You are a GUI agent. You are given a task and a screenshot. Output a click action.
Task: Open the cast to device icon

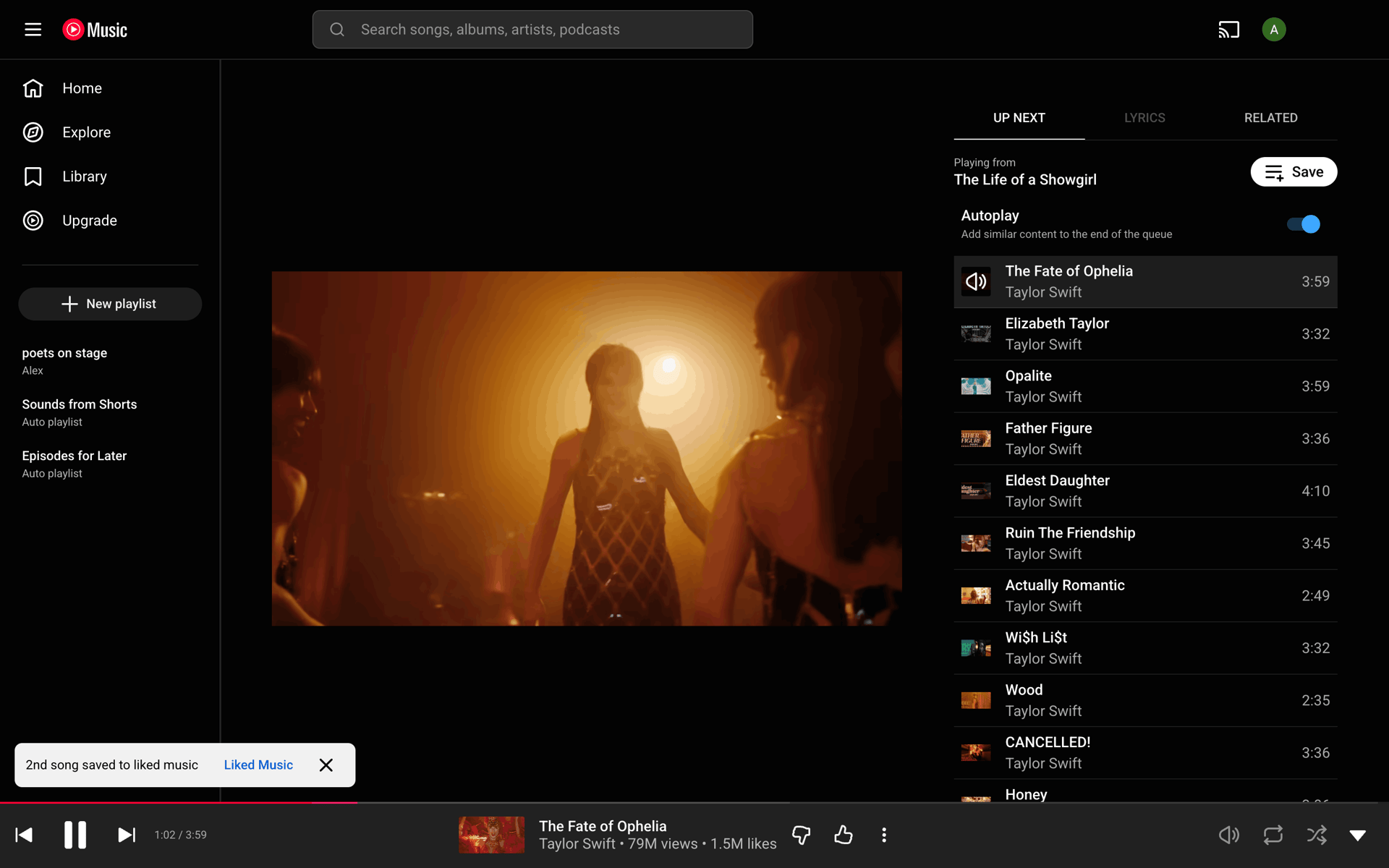pos(1228,30)
